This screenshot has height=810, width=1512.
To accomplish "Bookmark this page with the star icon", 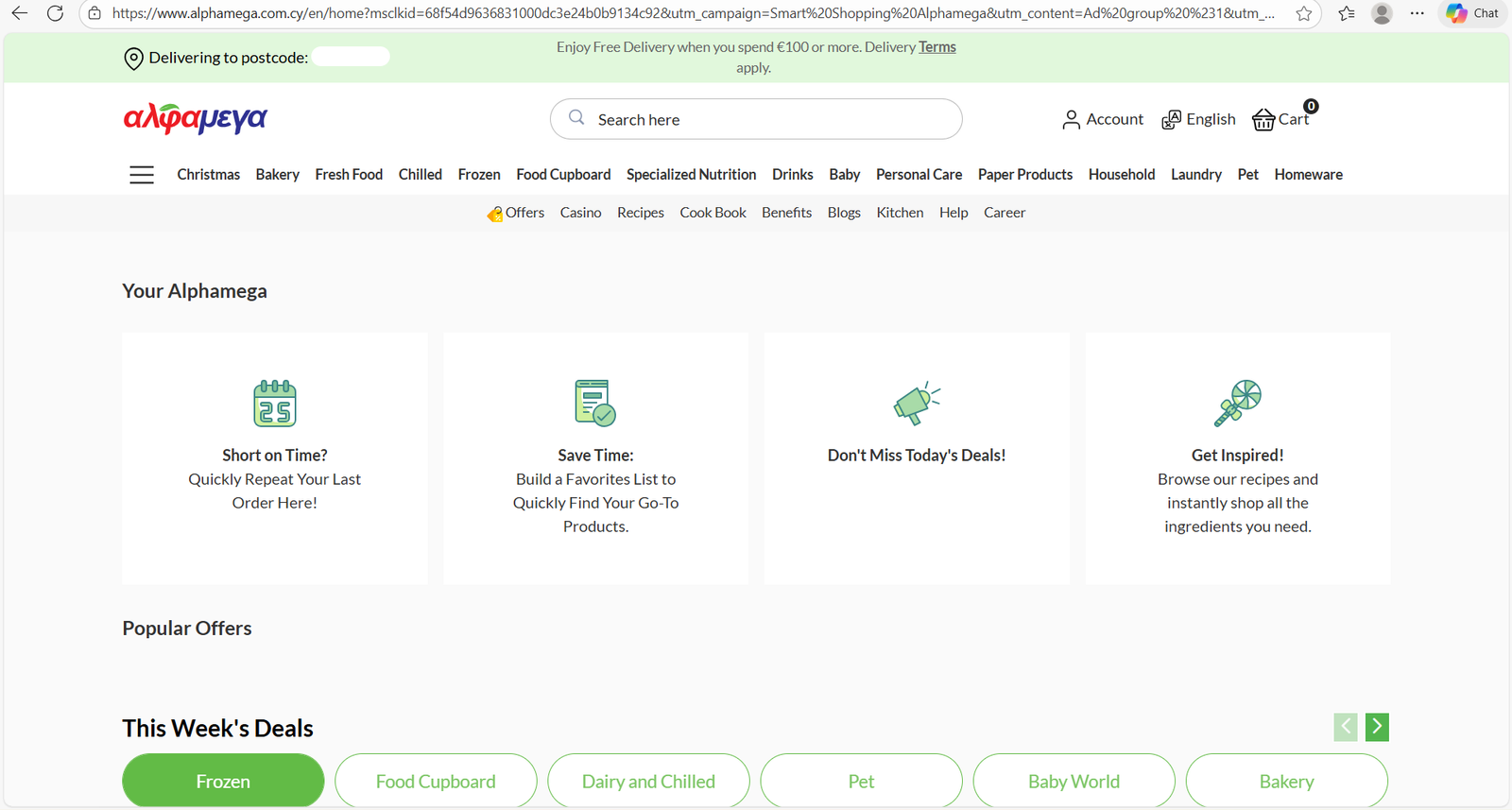I will [x=1304, y=13].
